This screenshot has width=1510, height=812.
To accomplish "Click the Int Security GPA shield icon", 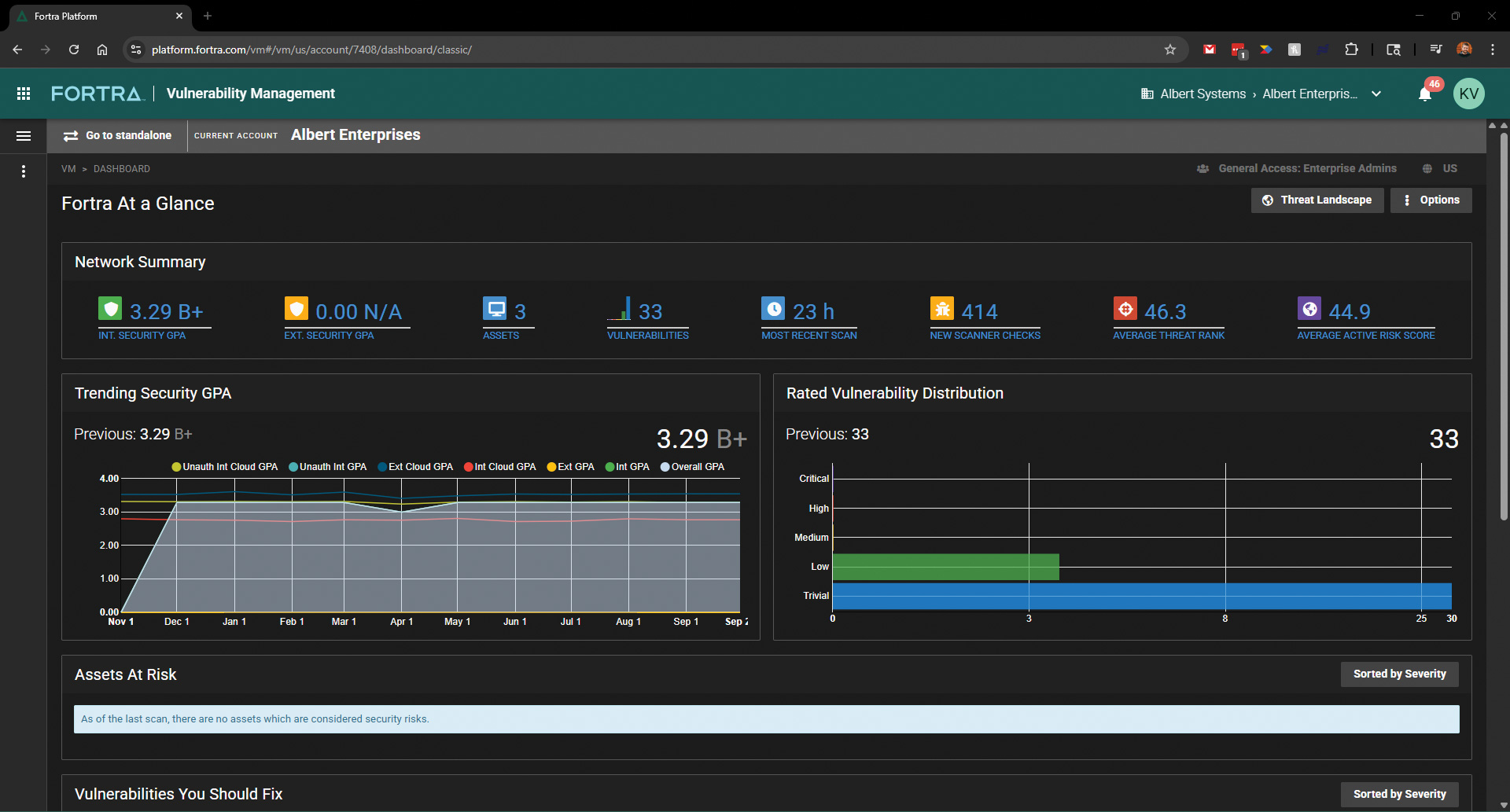I will pos(110,308).
